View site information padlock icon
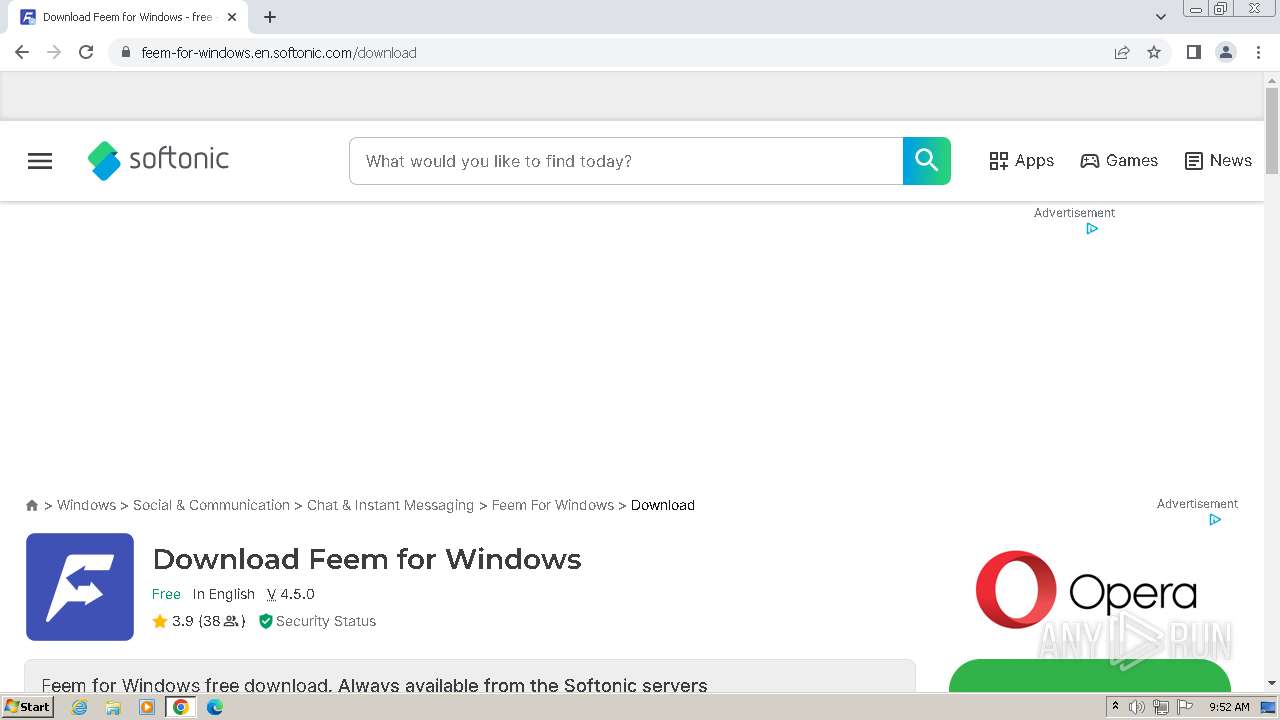This screenshot has width=1280, height=720. click(x=125, y=52)
